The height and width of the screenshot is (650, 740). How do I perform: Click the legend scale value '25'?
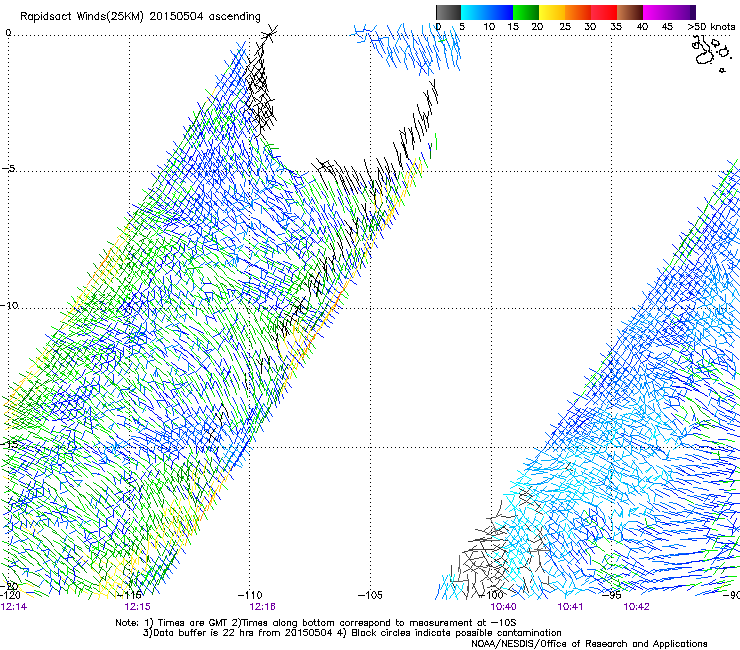(x=565, y=26)
